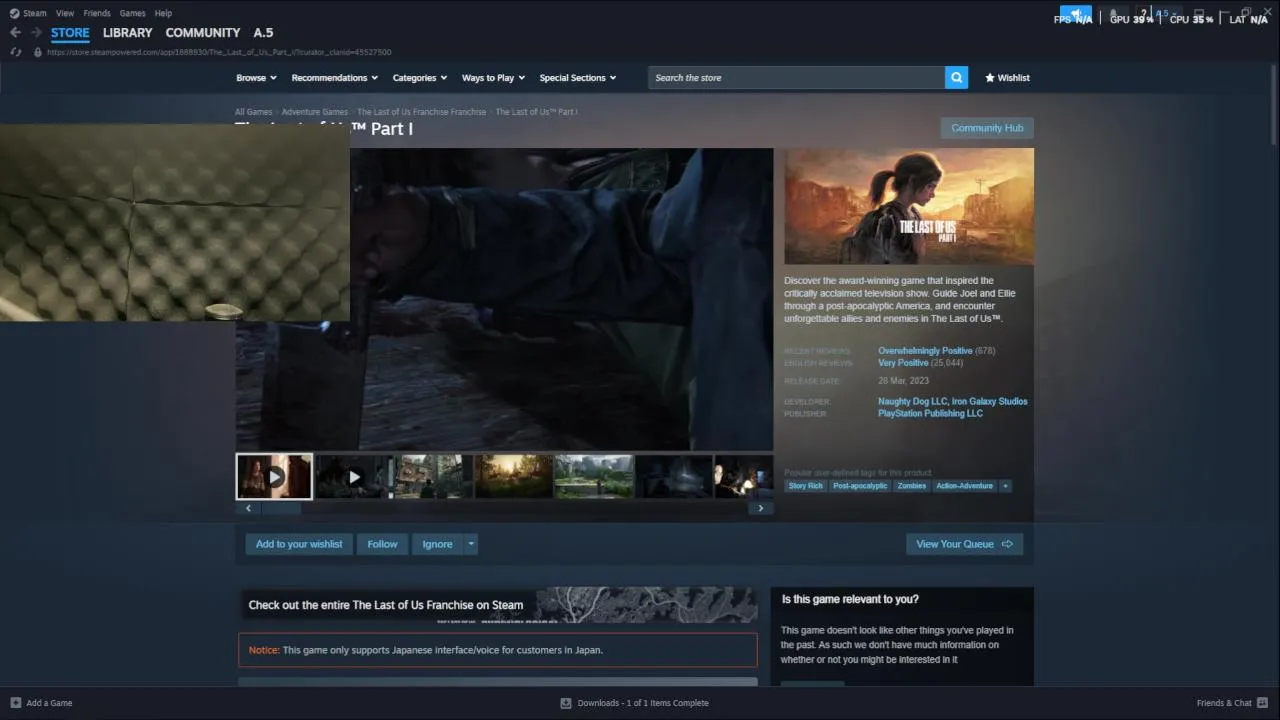
Task: Click Naughty Dog LLC developer link
Action: coord(912,402)
